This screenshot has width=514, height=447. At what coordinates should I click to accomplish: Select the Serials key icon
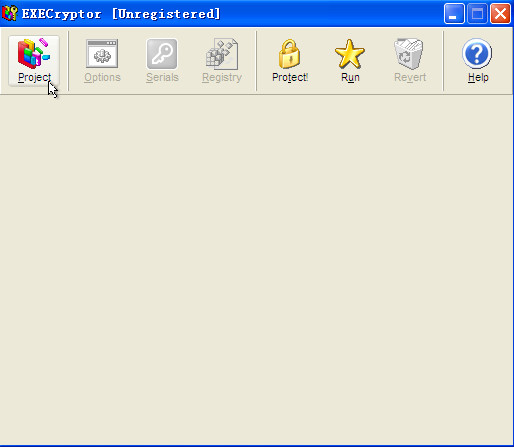(162, 54)
